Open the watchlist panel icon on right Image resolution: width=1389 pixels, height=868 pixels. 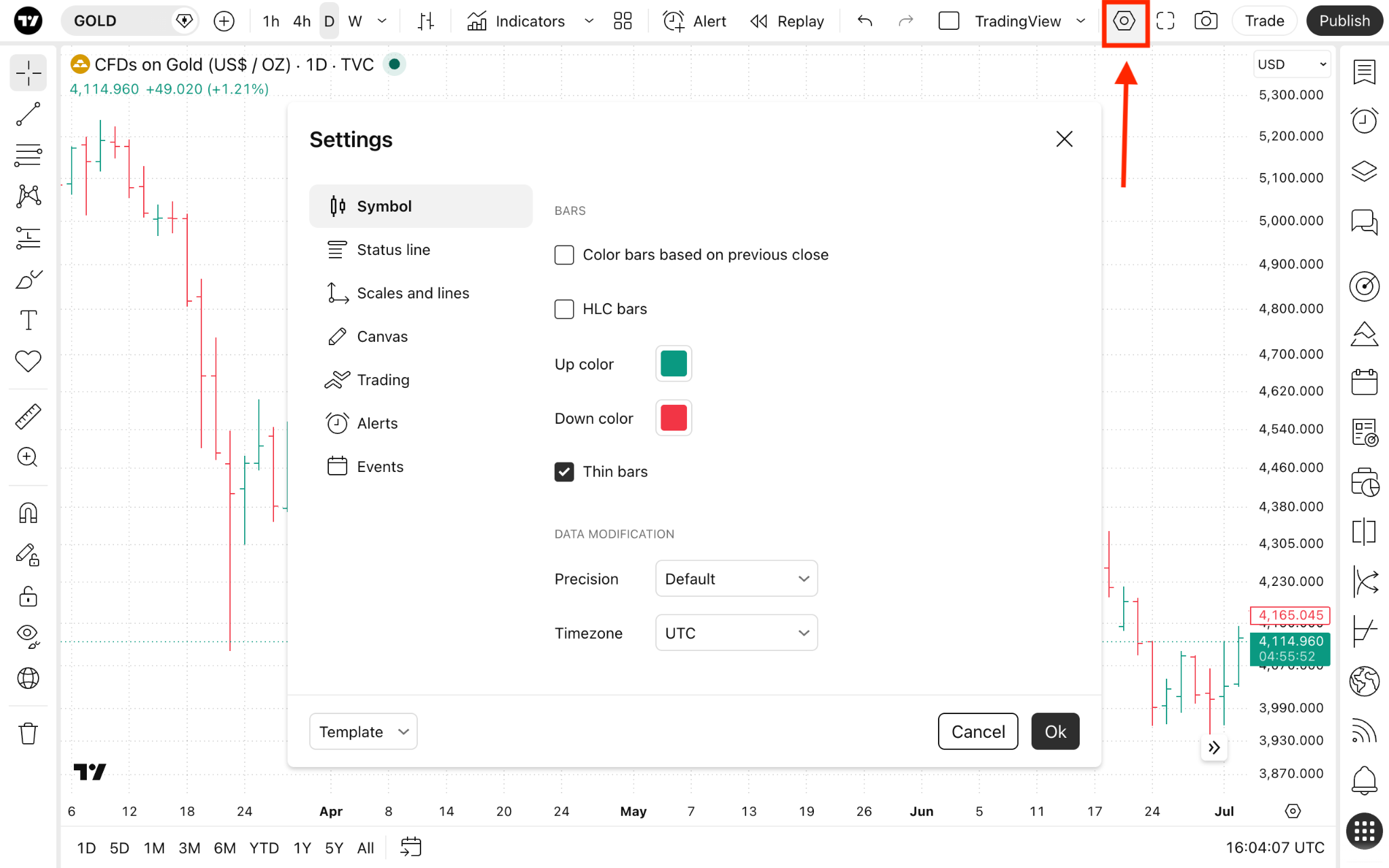(x=1364, y=71)
